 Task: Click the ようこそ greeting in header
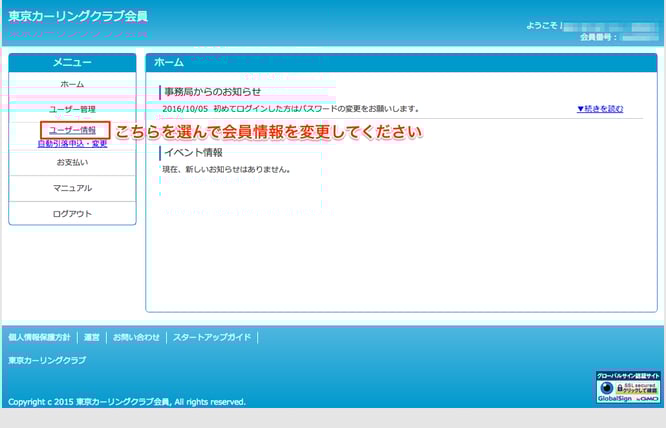(544, 26)
